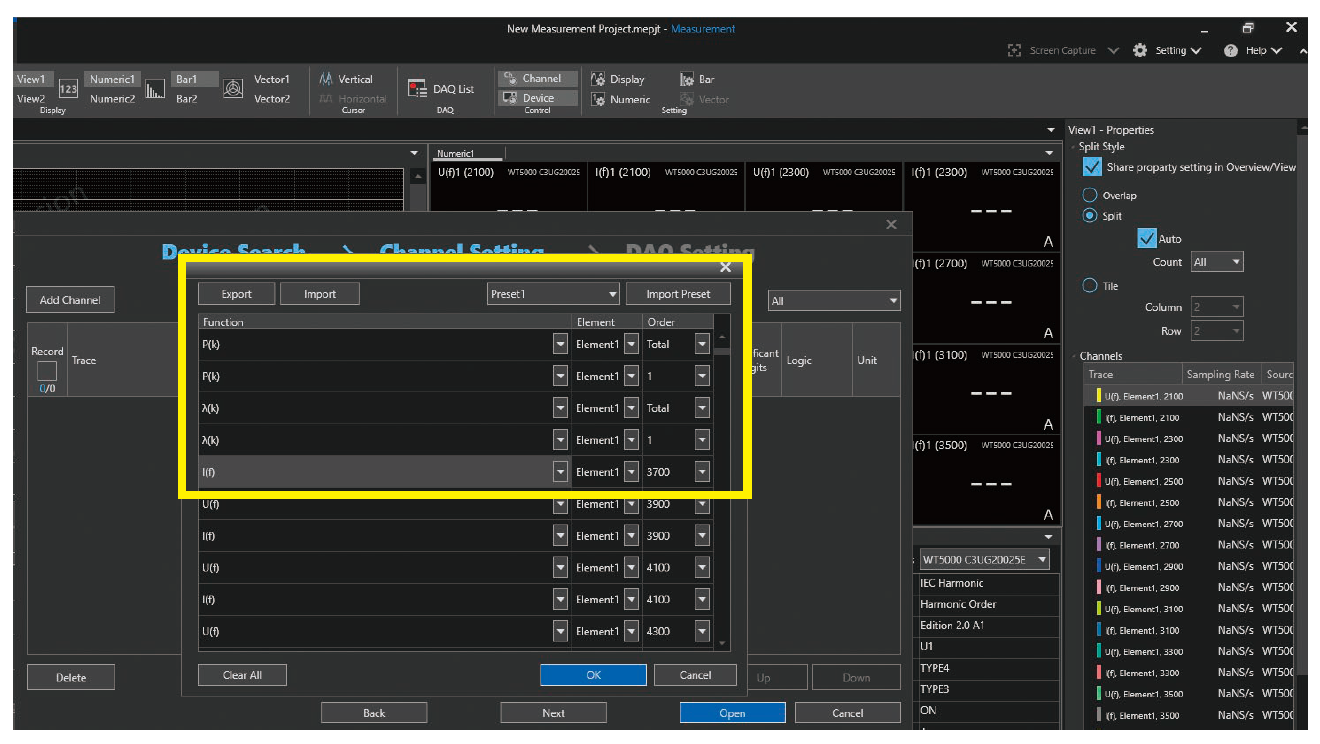Screen dimensions: 1320x744
Task: Click the Export button
Action: [x=236, y=293]
